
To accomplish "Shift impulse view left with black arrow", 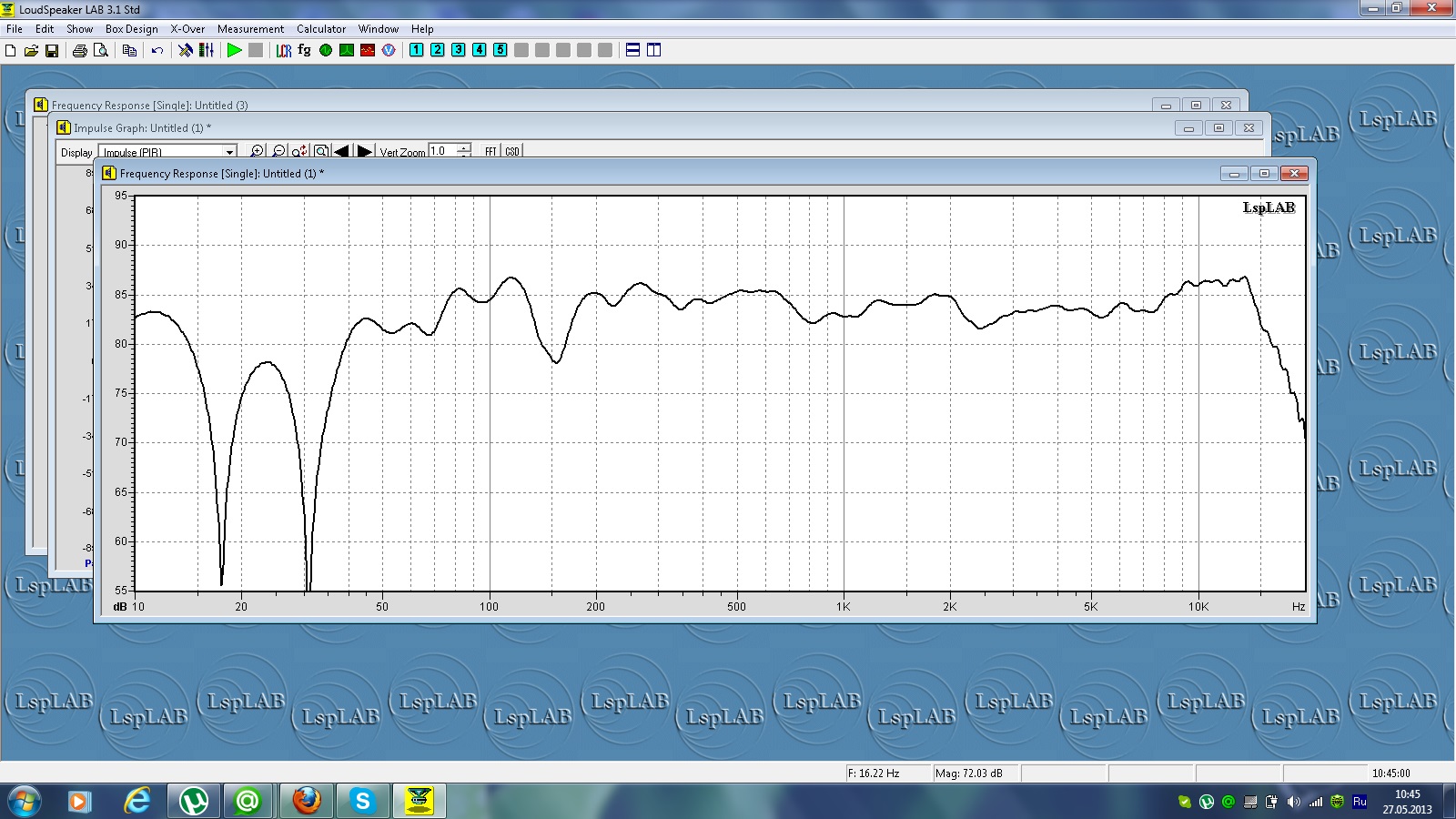I will point(342,151).
